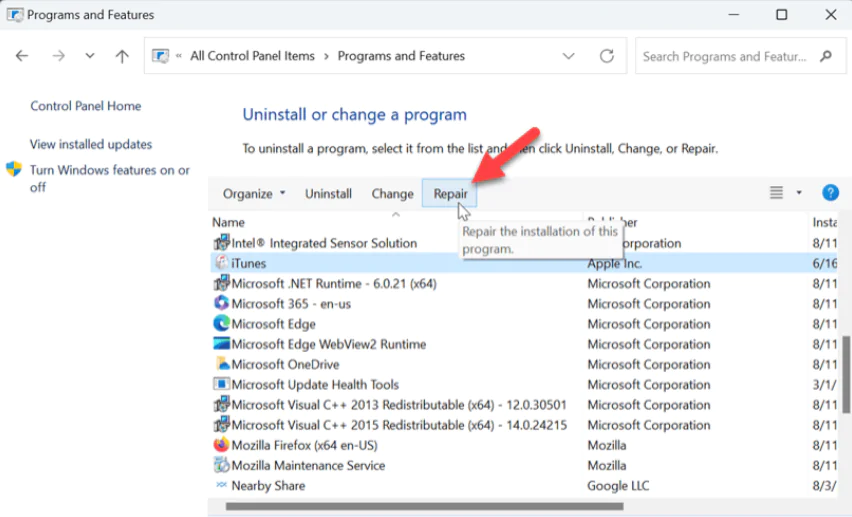Sort by the Name column header
Viewport: 852px width, 517px height.
pos(228,222)
